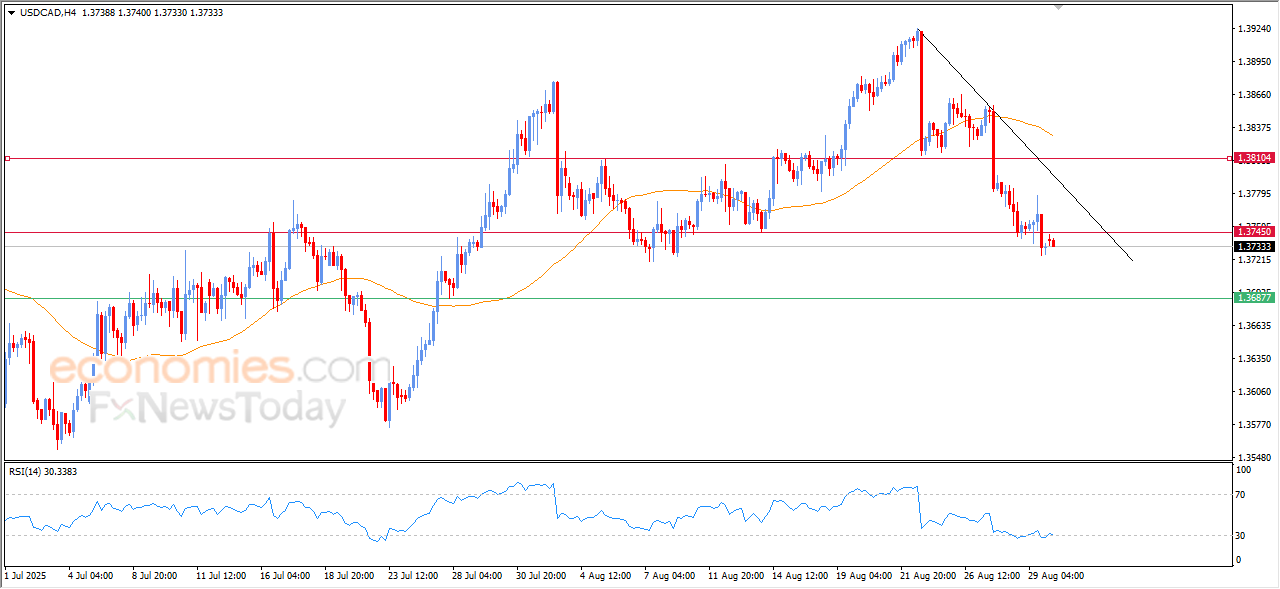This screenshot has width=1280, height=589.
Task: Click the 28 Jul 04:00 time label
Action: [477, 576]
